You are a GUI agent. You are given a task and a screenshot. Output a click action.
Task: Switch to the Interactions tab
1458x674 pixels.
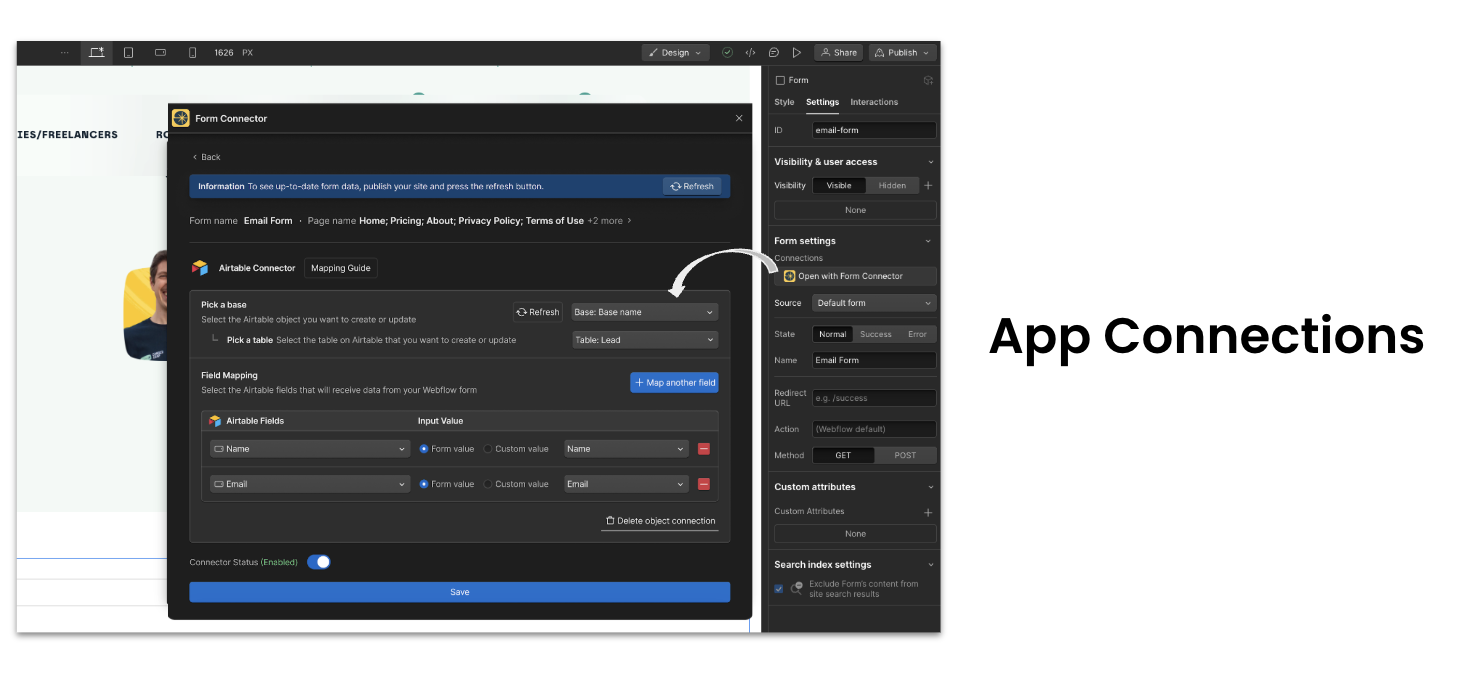pos(874,102)
